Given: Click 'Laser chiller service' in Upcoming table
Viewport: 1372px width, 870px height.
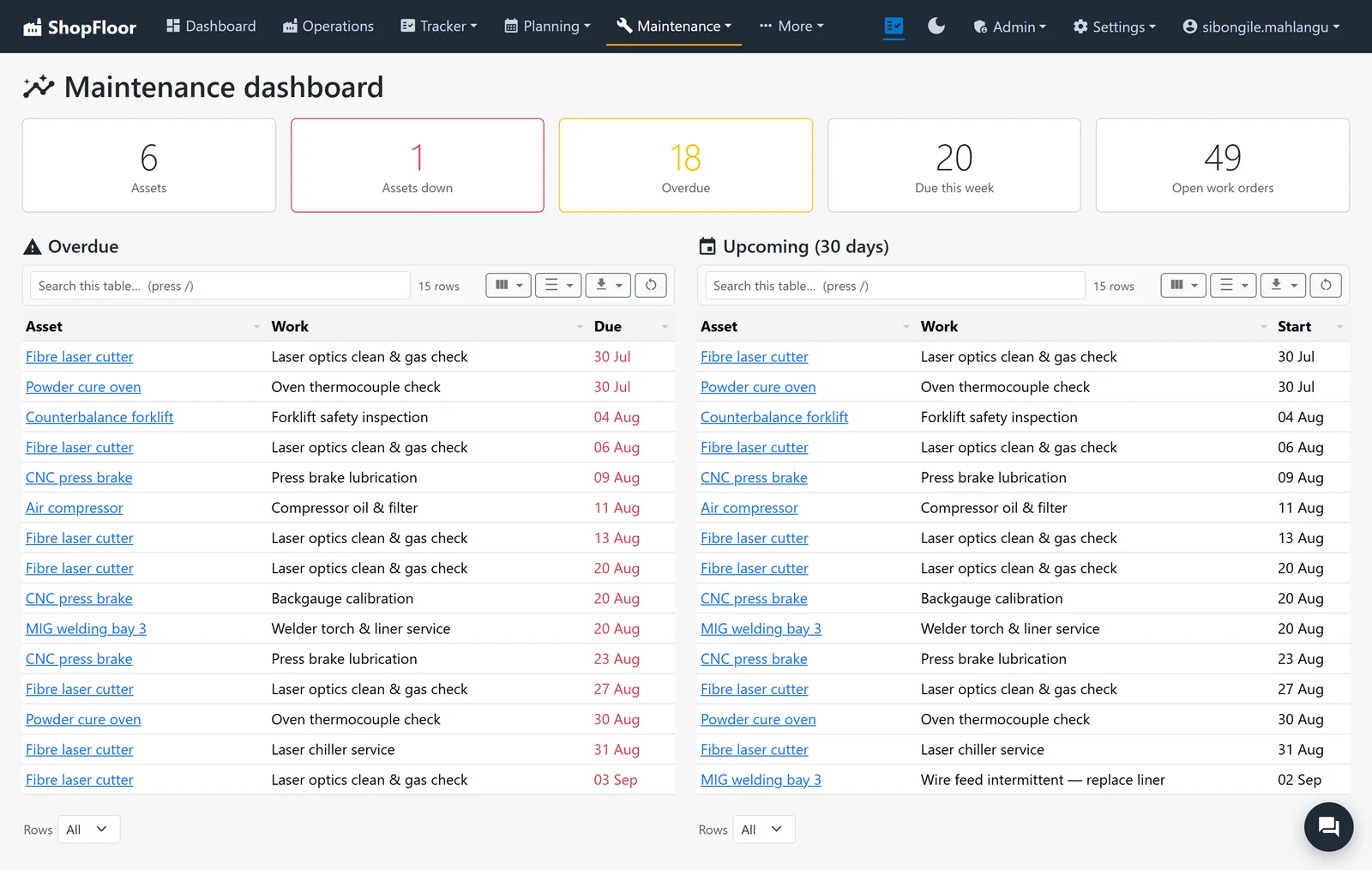Looking at the screenshot, I should 983,750.
